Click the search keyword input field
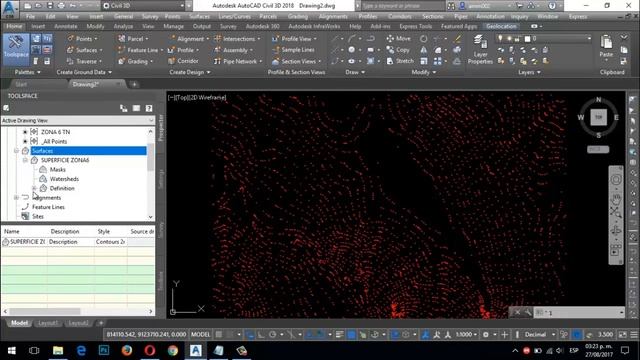Screen dimensions: 640x360 [x=402, y=6]
